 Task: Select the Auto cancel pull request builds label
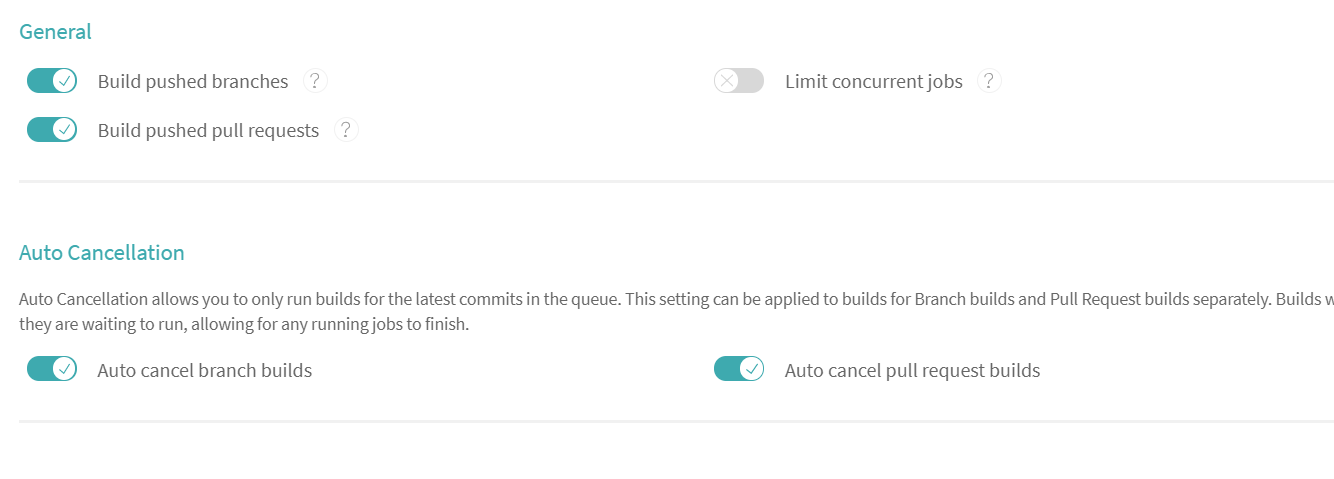coord(913,371)
